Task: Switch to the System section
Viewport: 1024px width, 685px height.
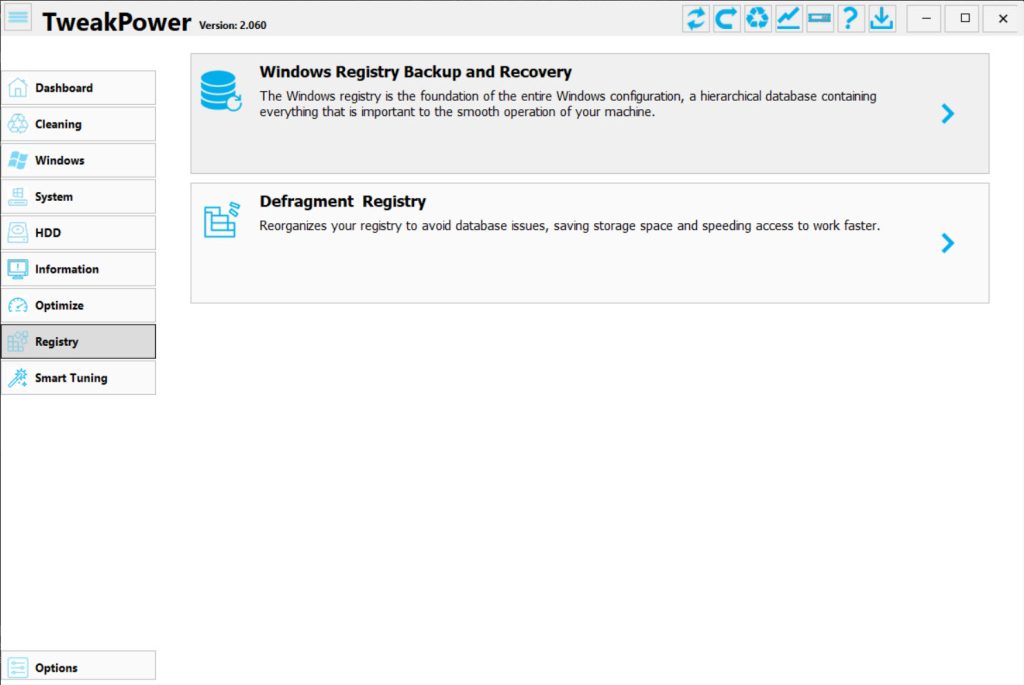Action: tap(78, 197)
